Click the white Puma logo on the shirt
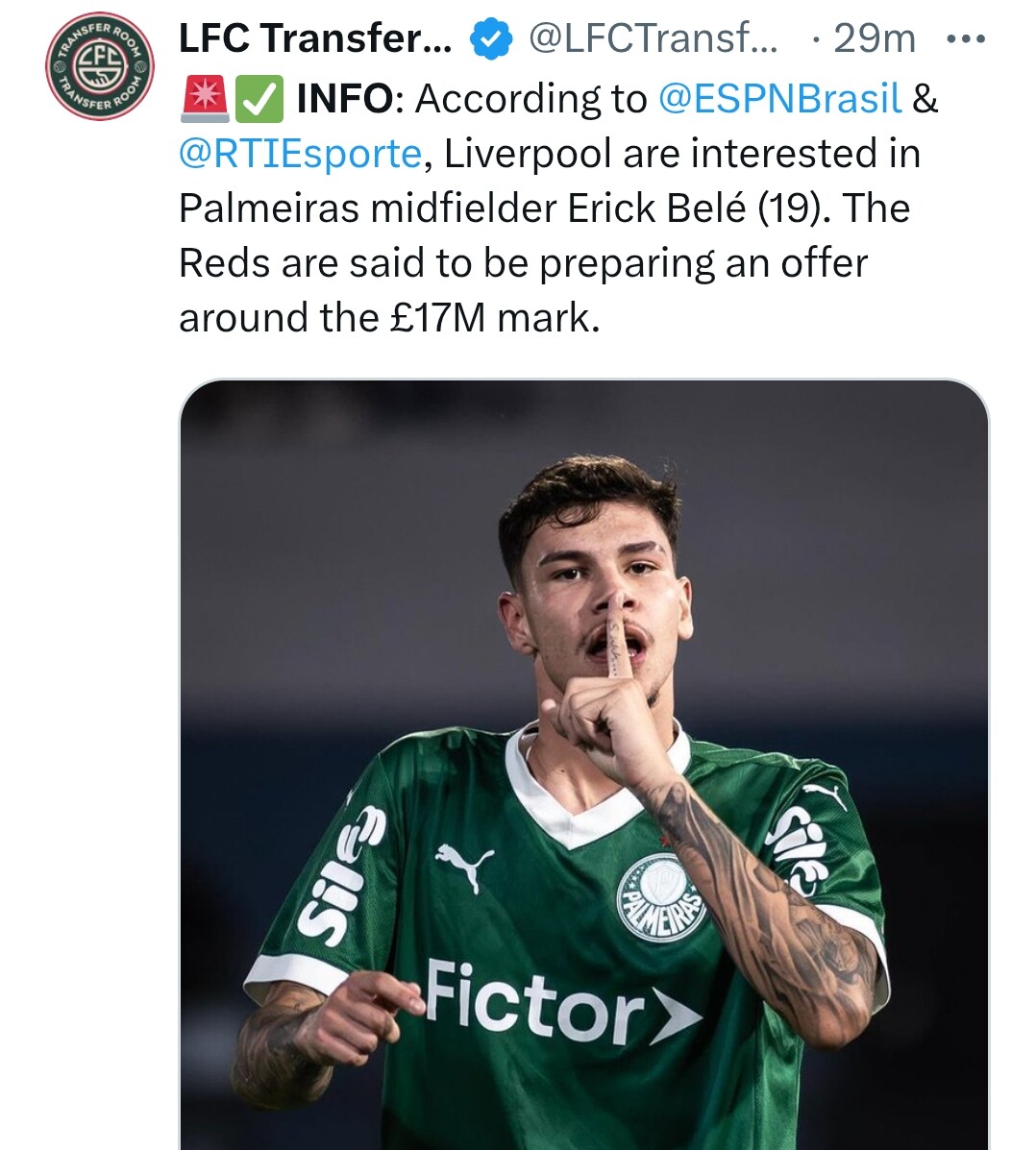 465,863
